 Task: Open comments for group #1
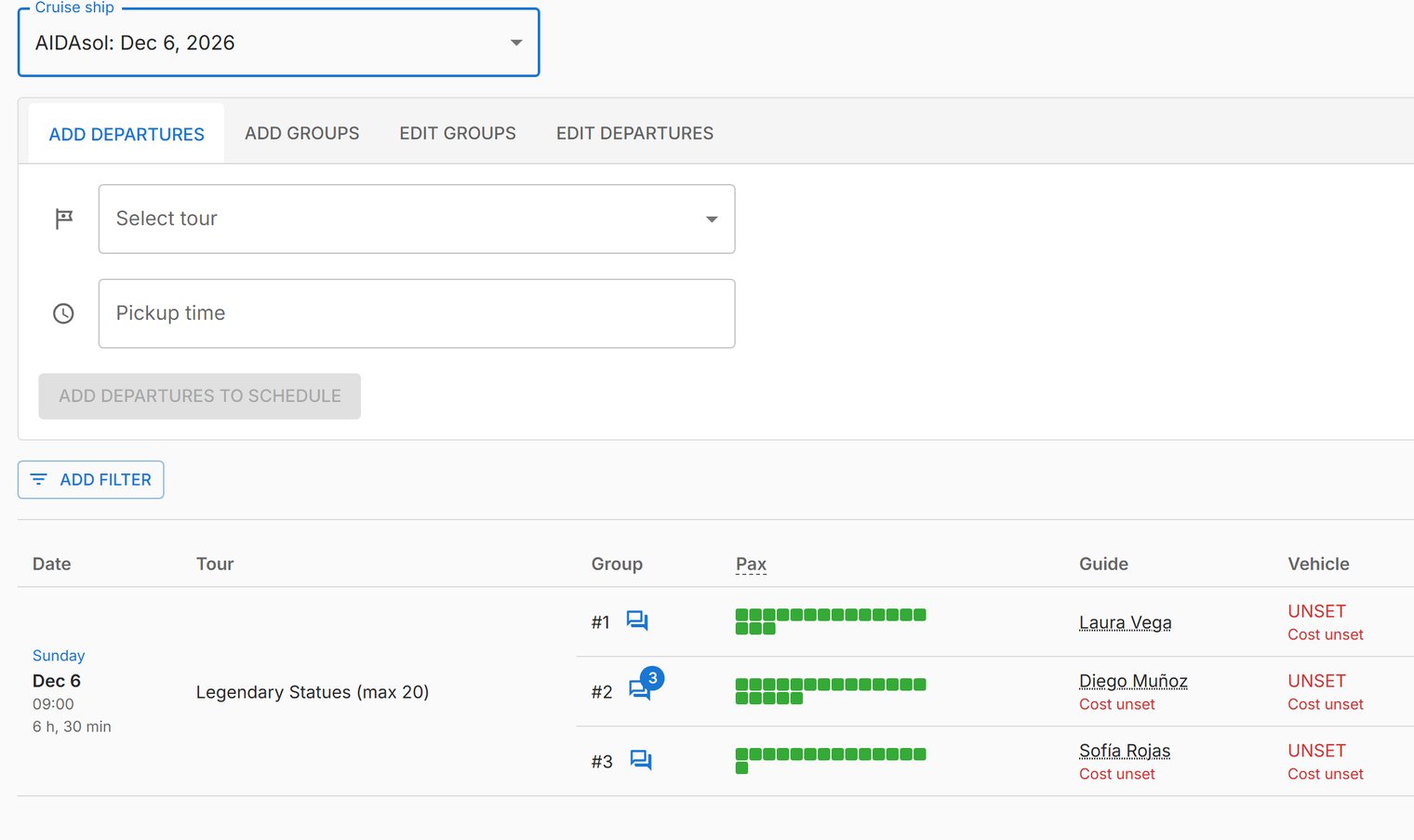(637, 620)
